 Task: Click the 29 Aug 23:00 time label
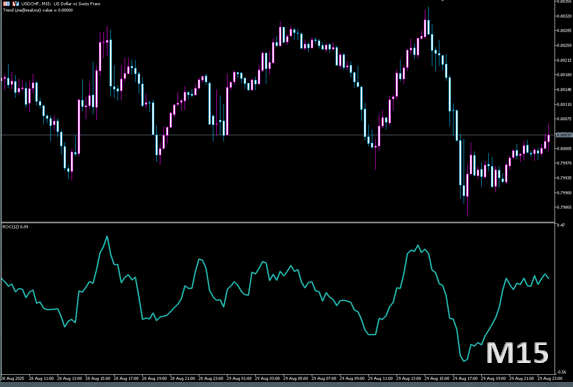coord(550,378)
